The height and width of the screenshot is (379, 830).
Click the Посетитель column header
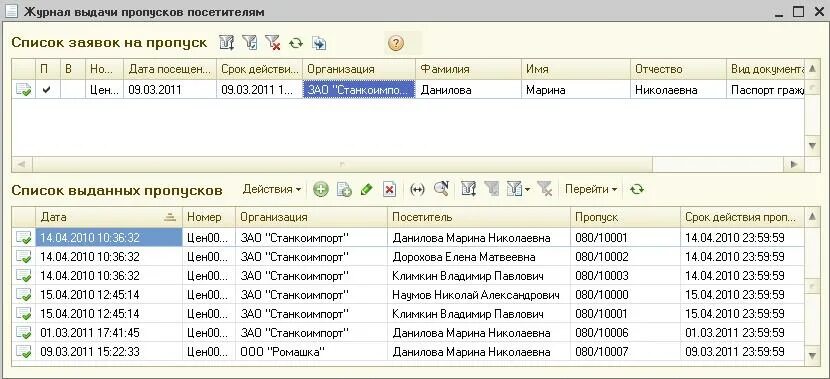pyautogui.click(x=479, y=217)
